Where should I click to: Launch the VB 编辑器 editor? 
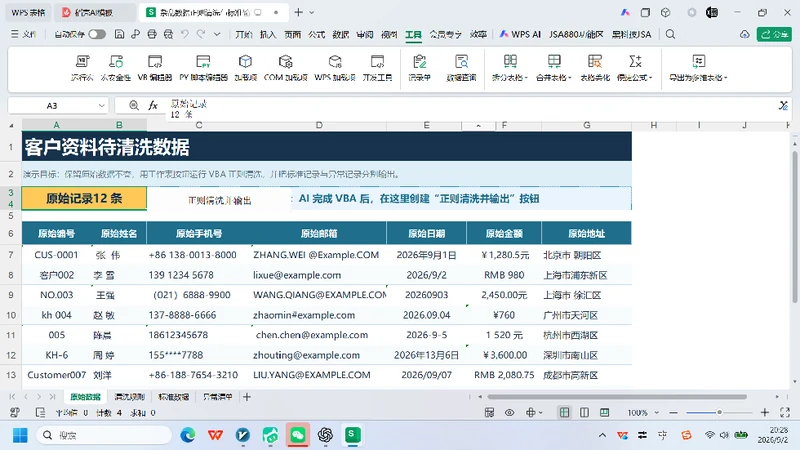(x=155, y=68)
